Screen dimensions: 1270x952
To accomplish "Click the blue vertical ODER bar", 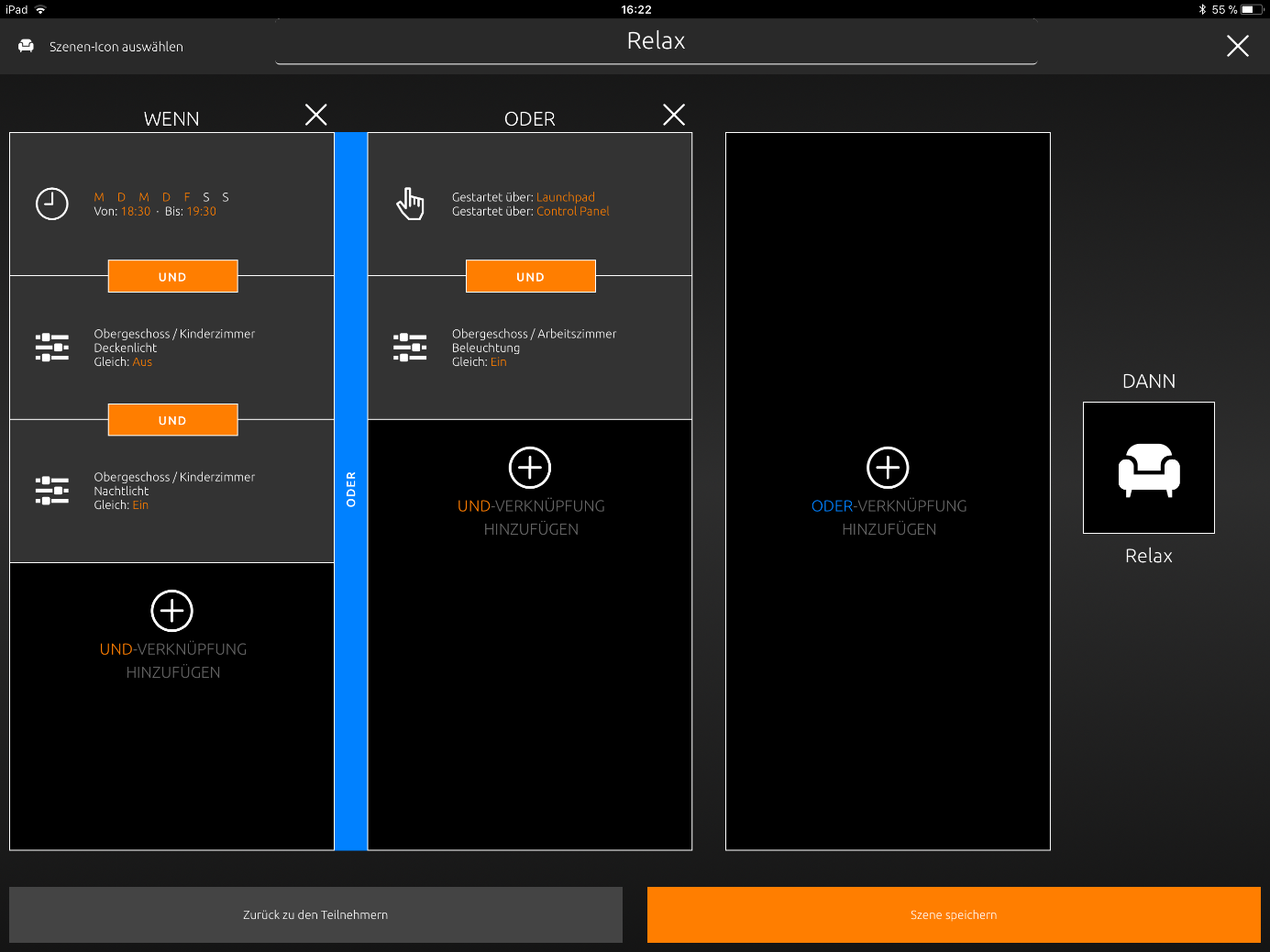I will pos(350,491).
